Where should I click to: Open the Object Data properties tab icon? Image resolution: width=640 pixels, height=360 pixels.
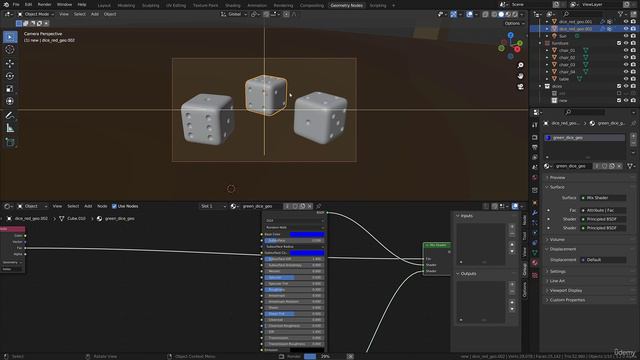535,253
